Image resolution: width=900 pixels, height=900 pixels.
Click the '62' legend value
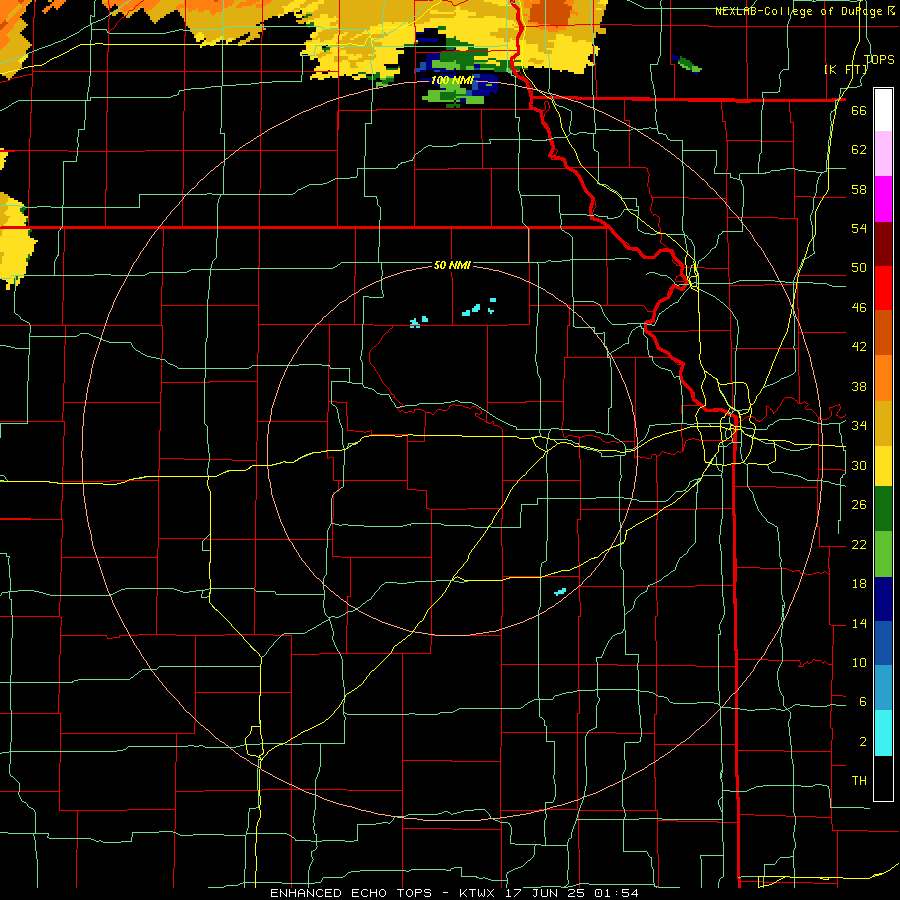click(x=859, y=149)
